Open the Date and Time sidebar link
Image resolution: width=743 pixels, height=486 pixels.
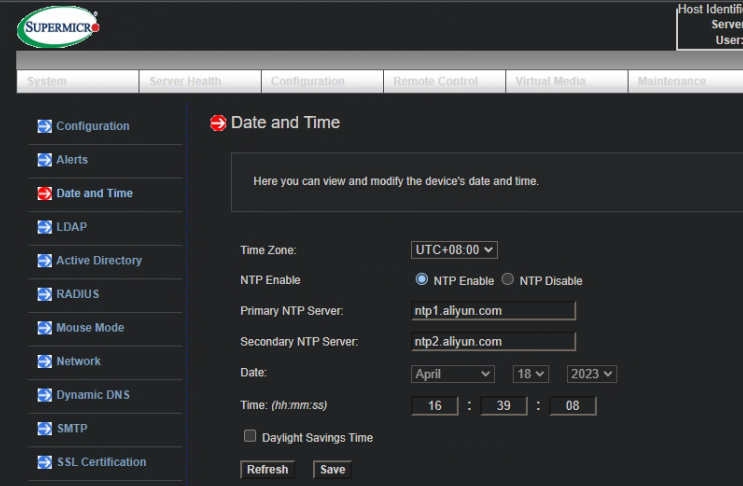(x=94, y=193)
